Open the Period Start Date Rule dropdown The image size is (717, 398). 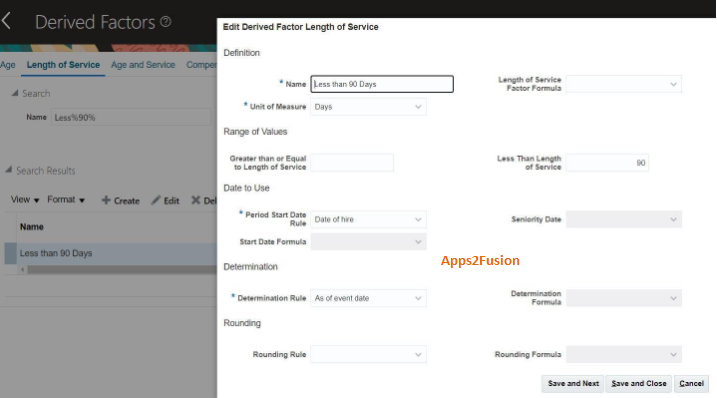tap(369, 219)
